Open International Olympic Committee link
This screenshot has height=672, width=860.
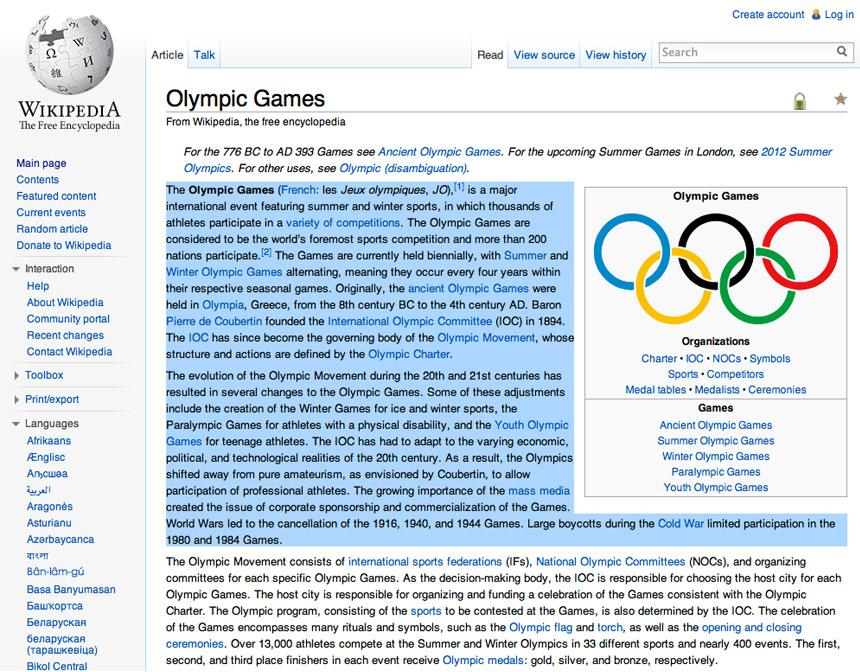tap(410, 321)
